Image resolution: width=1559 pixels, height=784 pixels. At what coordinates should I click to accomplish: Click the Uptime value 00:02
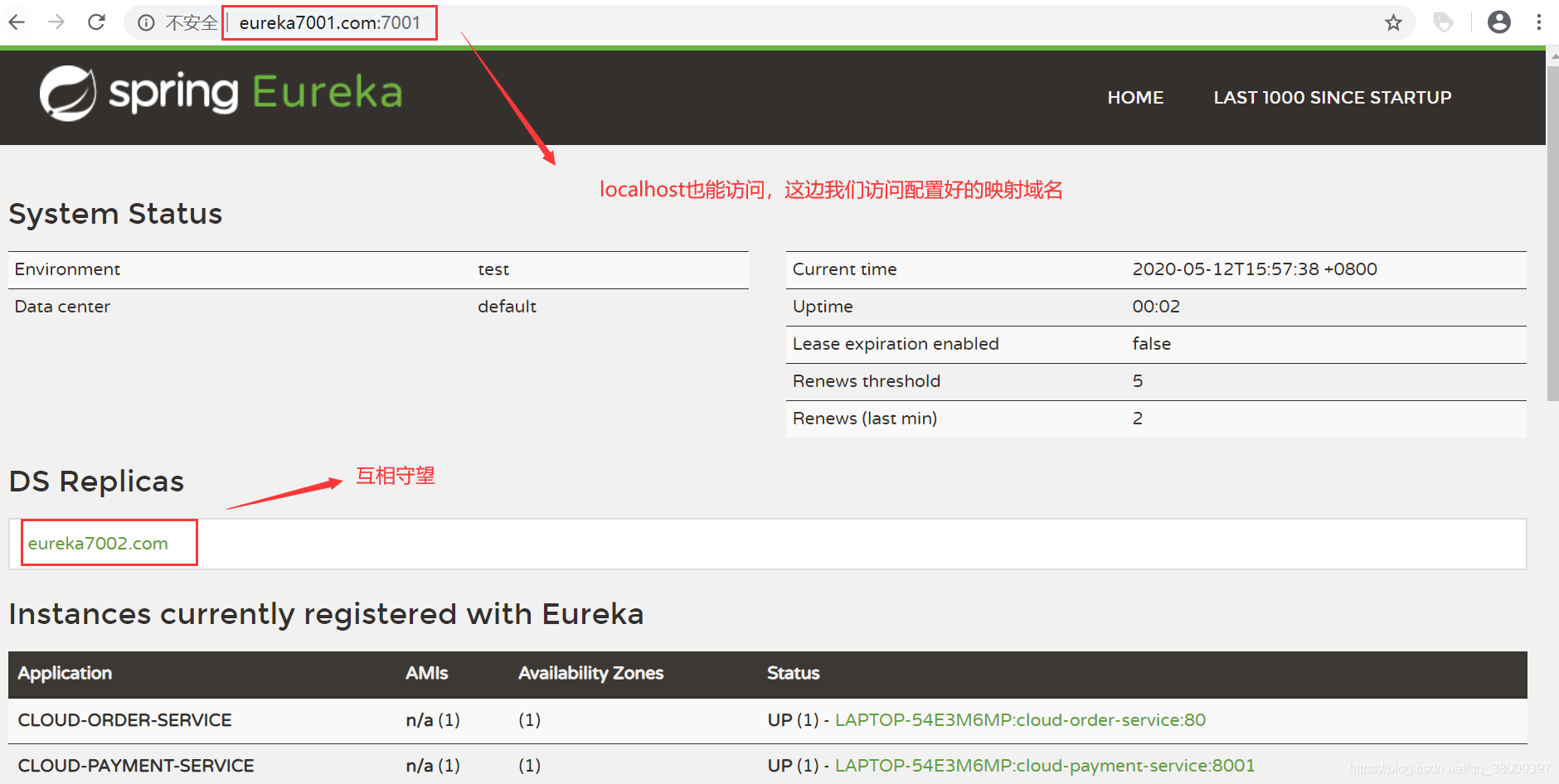click(1156, 307)
